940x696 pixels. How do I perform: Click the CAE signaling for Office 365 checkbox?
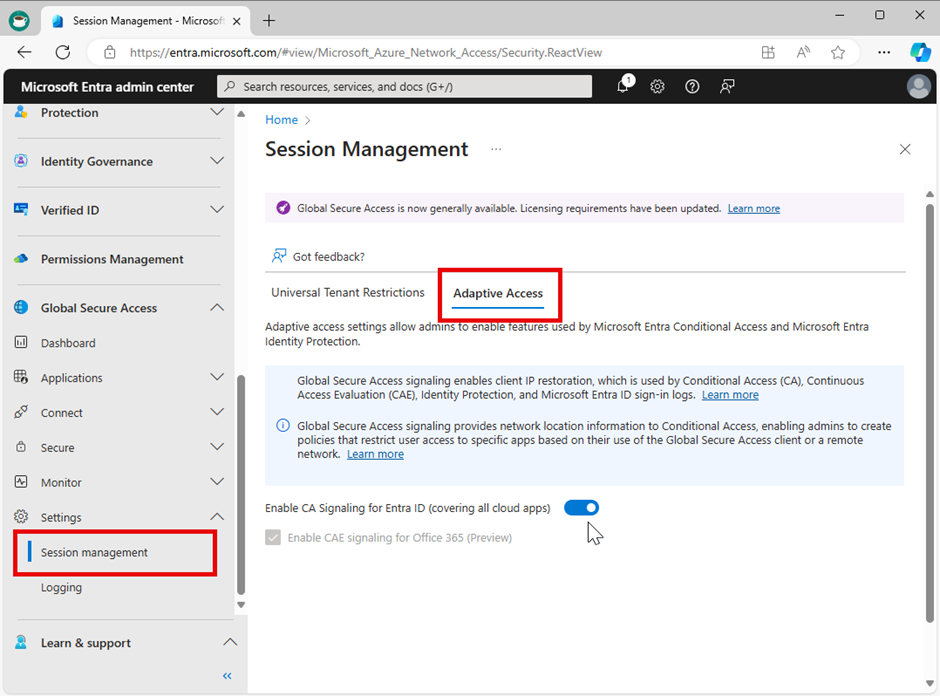click(273, 537)
